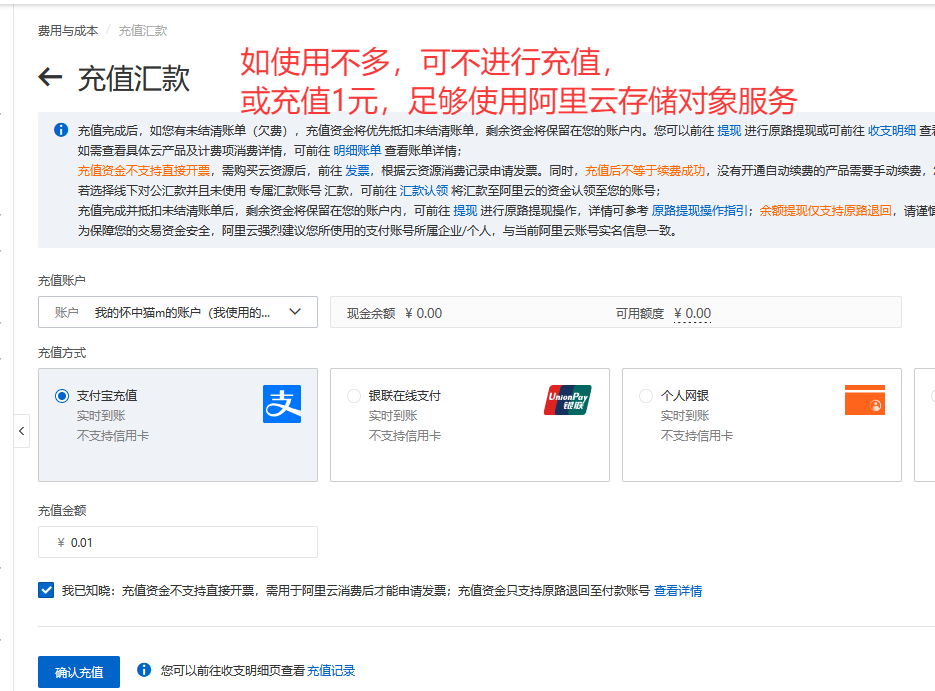Click the 提现 link in the first notice line
935x691 pixels.
(729, 131)
